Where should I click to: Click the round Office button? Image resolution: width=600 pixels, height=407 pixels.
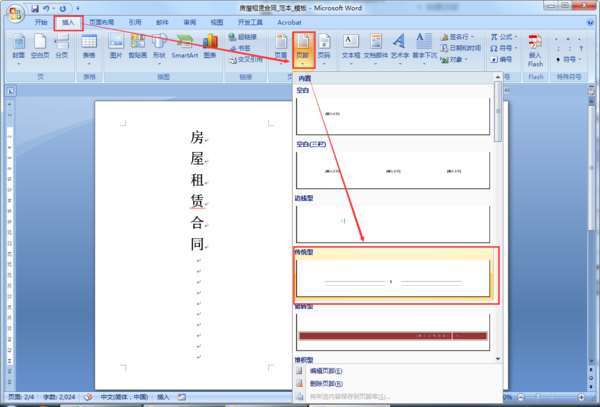(15, 13)
